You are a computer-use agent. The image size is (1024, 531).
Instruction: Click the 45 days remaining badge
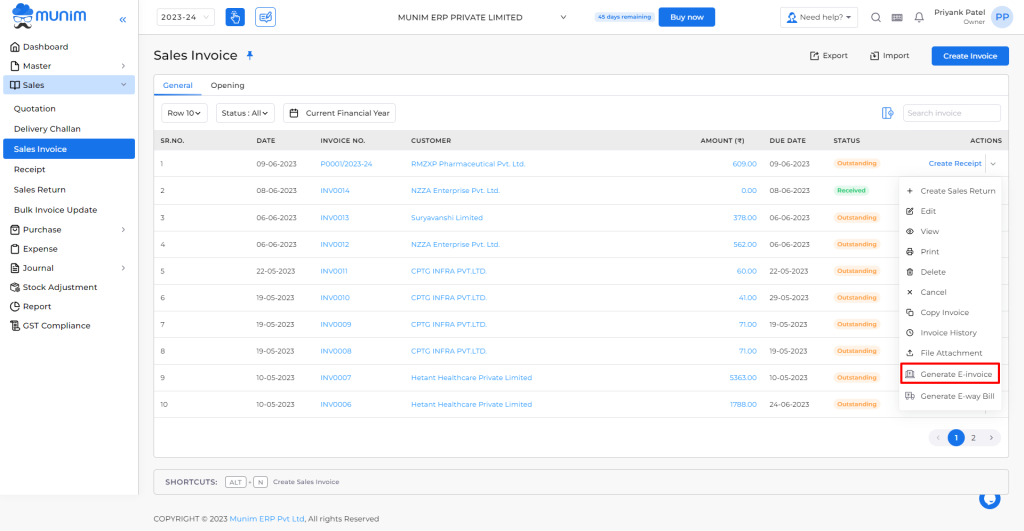coord(624,17)
